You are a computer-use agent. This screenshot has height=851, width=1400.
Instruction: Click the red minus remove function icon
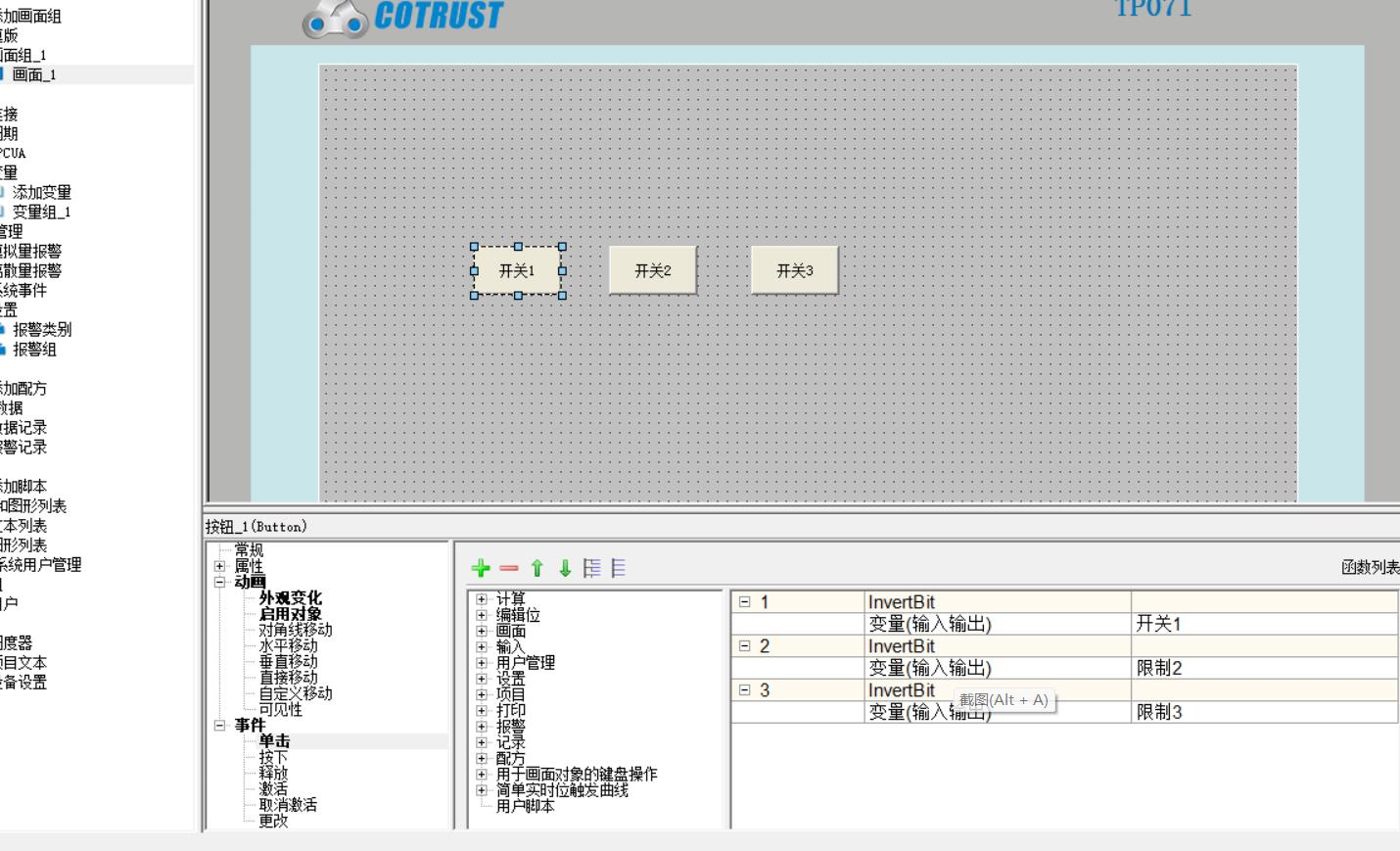[508, 568]
